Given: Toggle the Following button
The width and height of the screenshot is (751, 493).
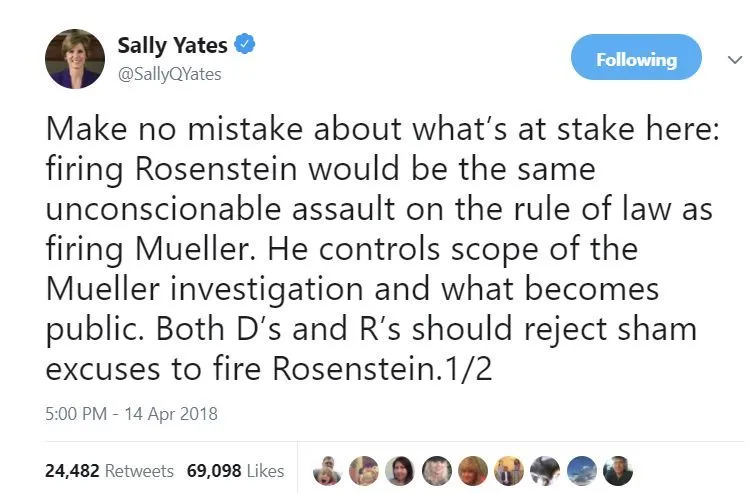Looking at the screenshot, I should (636, 59).
